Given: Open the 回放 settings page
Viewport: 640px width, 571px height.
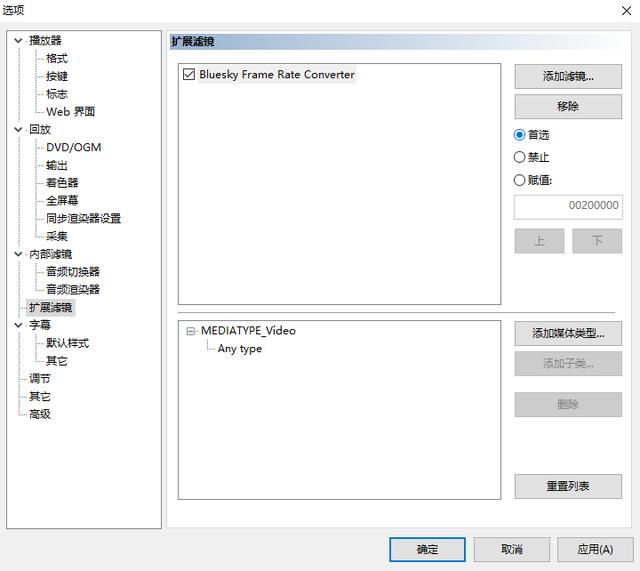Looking at the screenshot, I should click(40, 129).
